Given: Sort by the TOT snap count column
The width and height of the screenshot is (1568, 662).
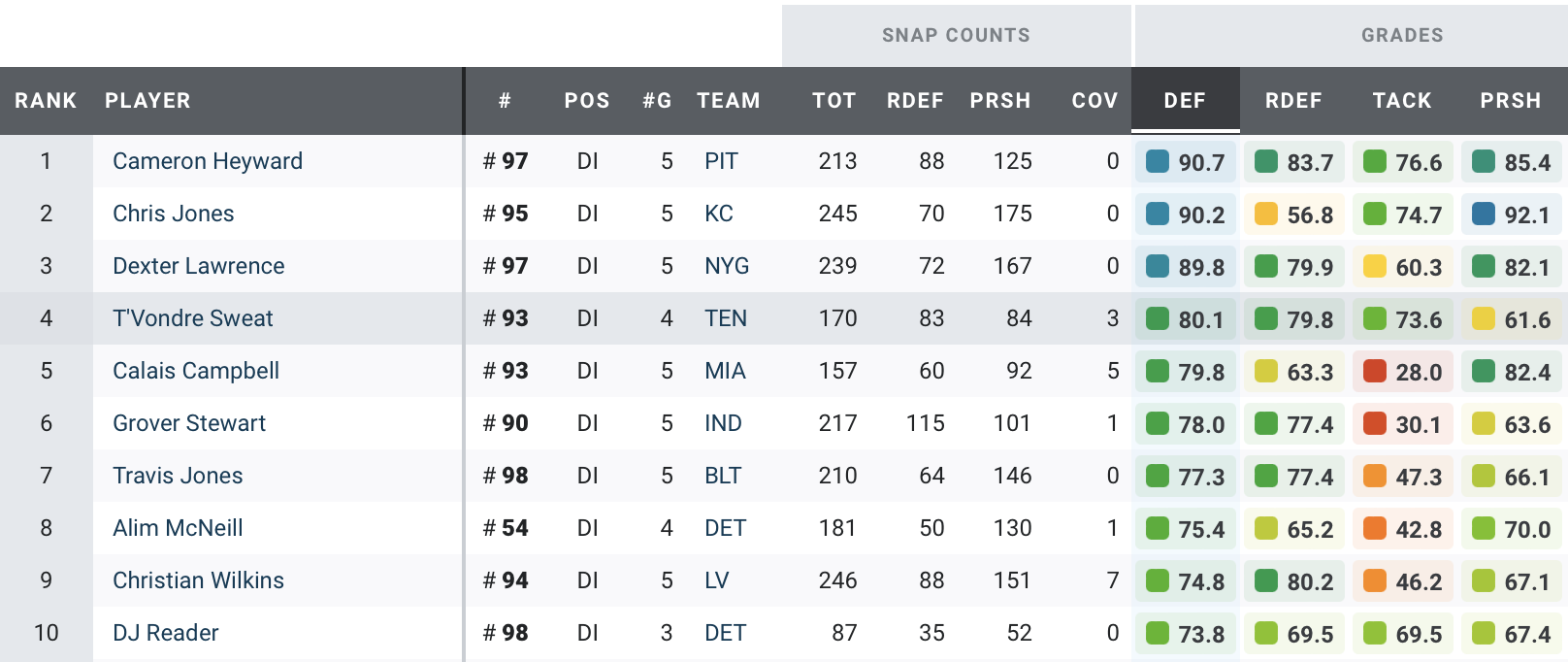Looking at the screenshot, I should [x=833, y=100].
